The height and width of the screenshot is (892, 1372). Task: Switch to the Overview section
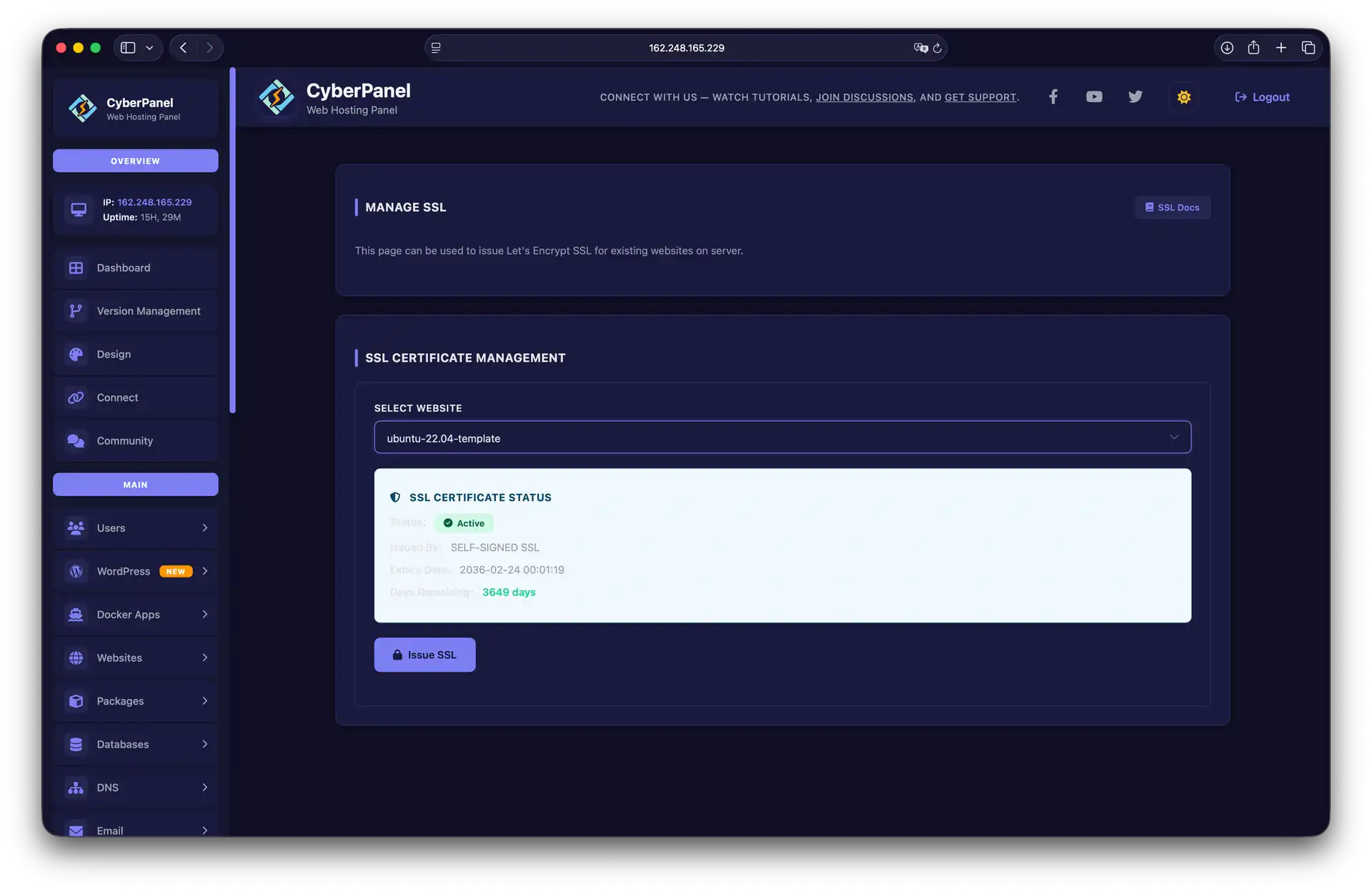(x=135, y=160)
